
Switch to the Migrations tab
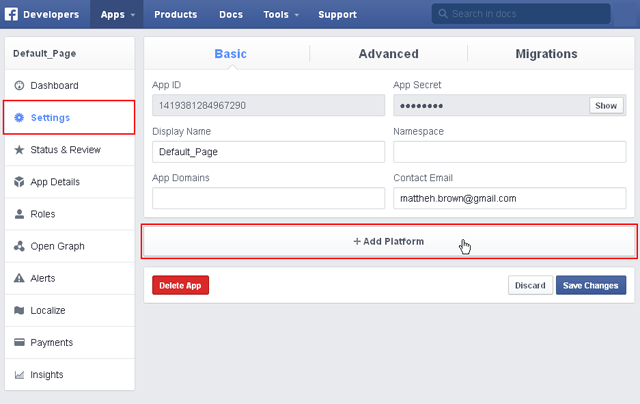[546, 54]
